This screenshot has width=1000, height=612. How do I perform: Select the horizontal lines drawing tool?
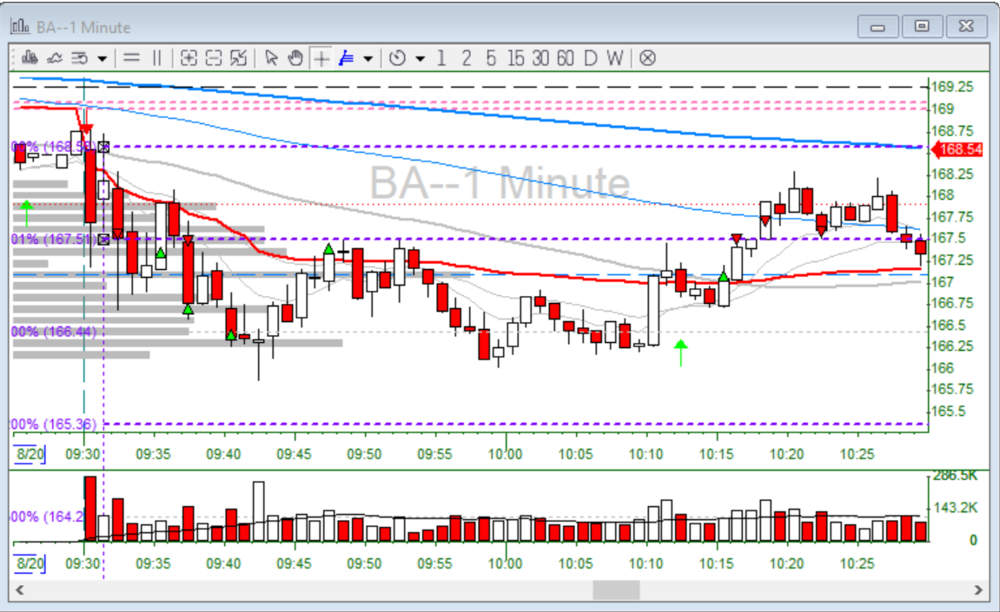click(x=131, y=58)
